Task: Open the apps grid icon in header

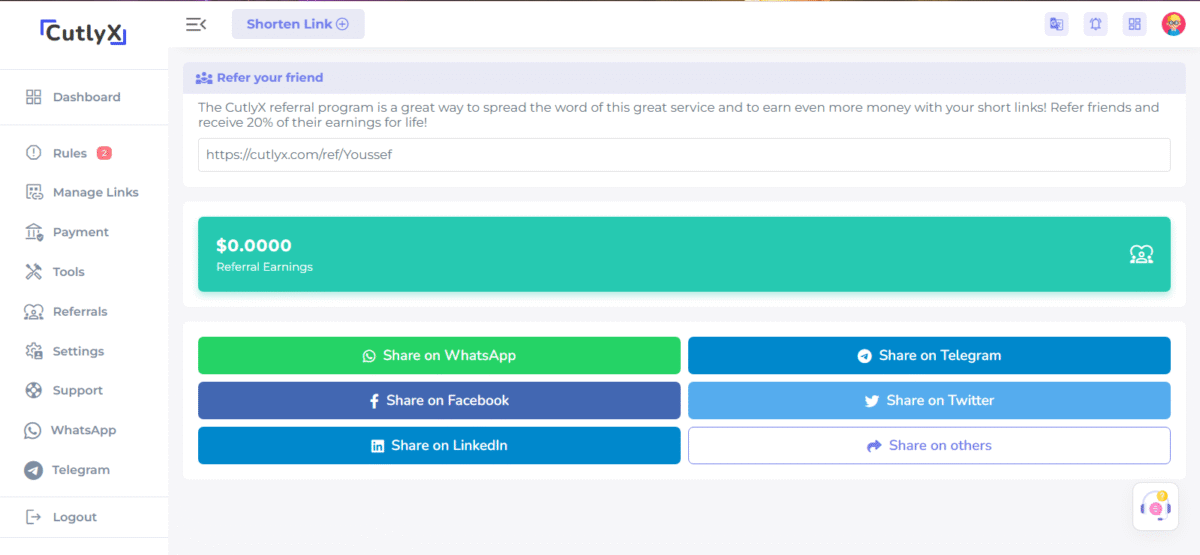Action: click(1134, 24)
